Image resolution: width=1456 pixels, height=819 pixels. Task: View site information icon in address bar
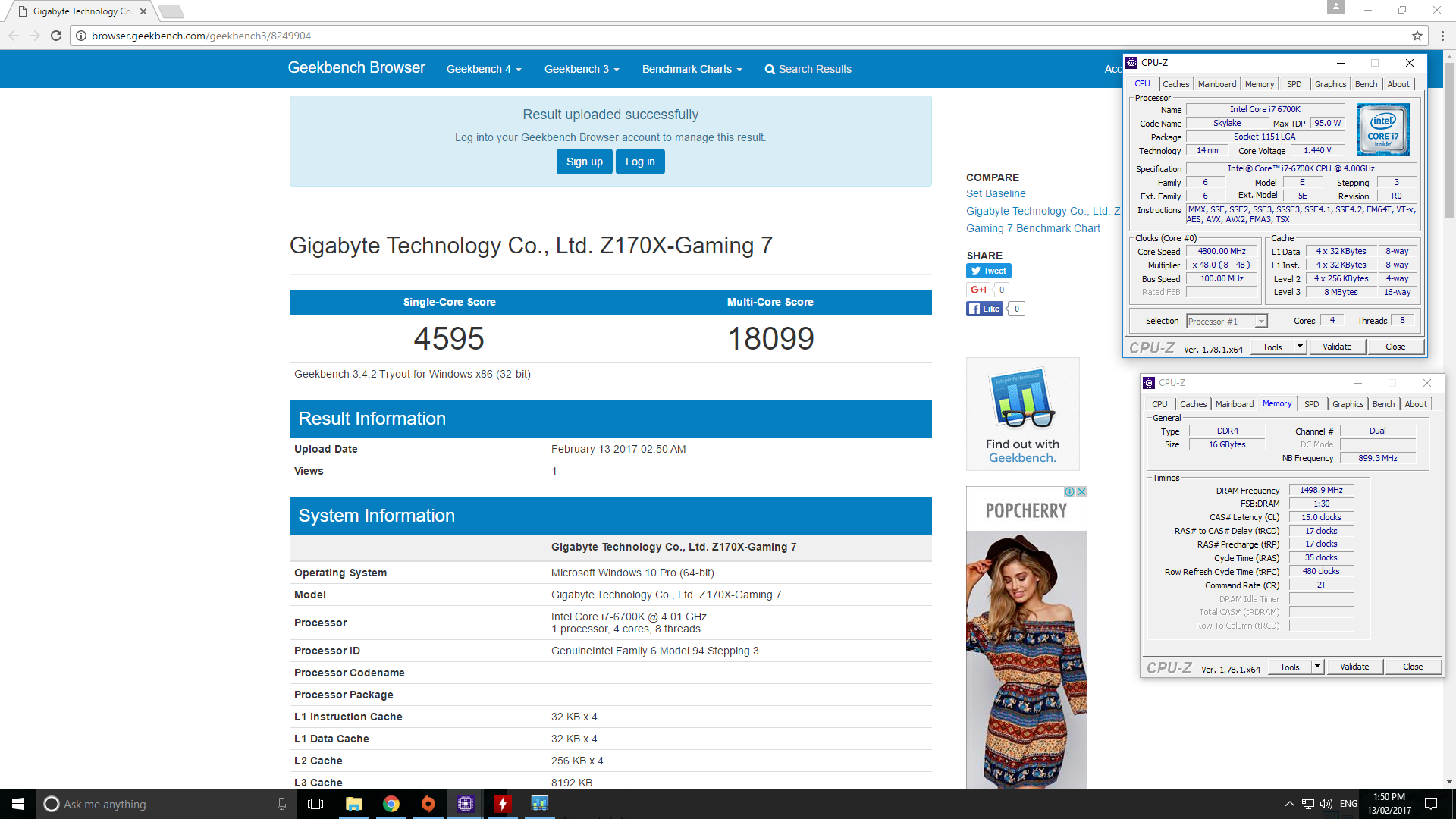coord(81,36)
